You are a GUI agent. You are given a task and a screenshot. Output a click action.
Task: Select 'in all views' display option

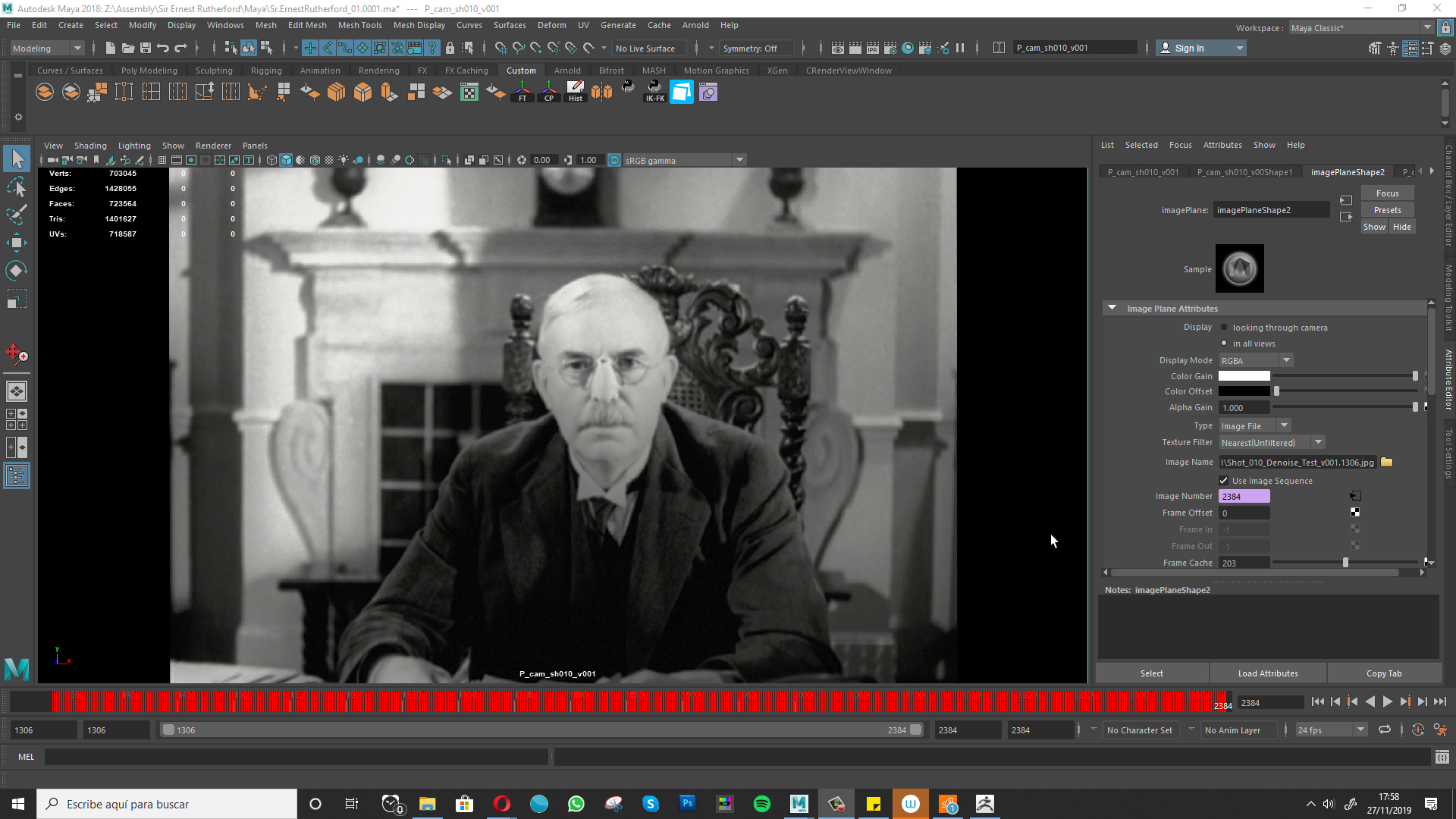(x=1224, y=344)
